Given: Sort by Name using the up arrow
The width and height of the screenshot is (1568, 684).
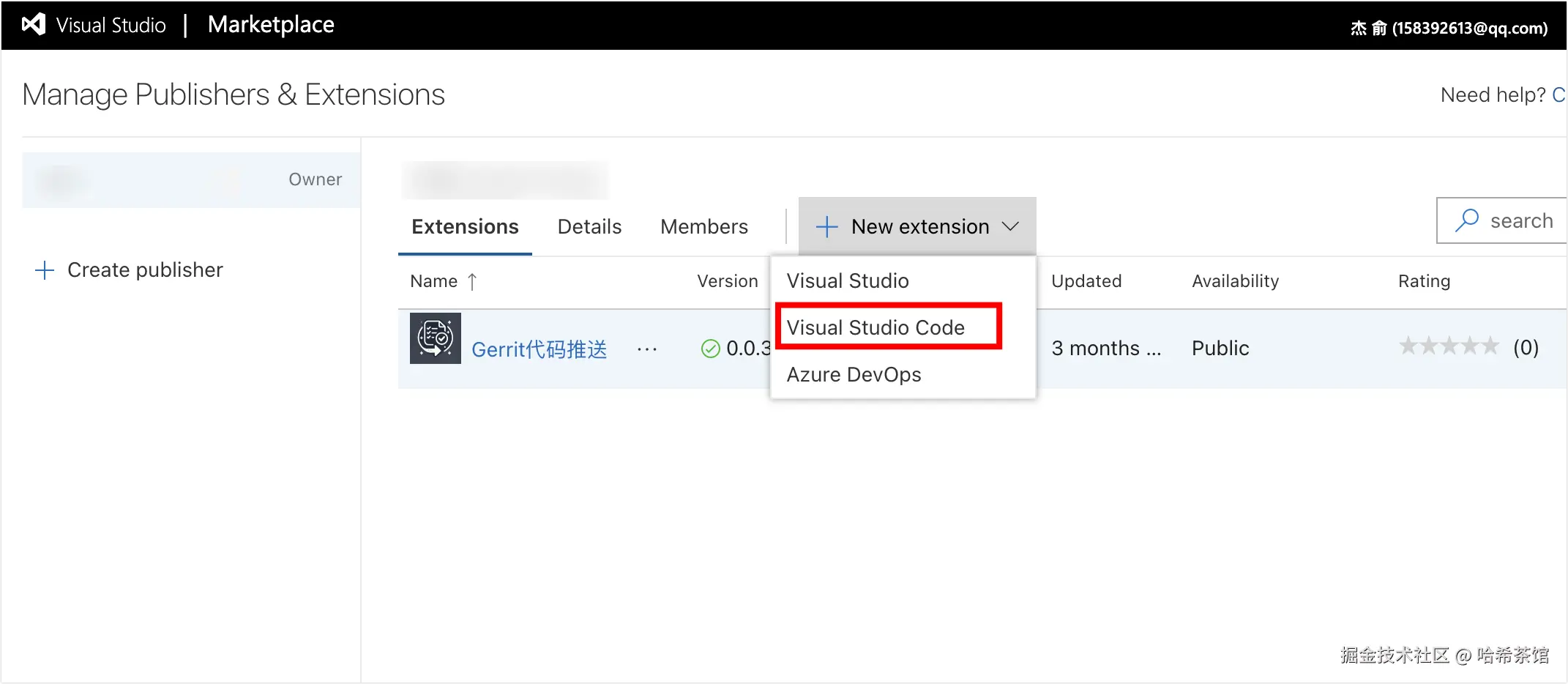Looking at the screenshot, I should coord(472,282).
